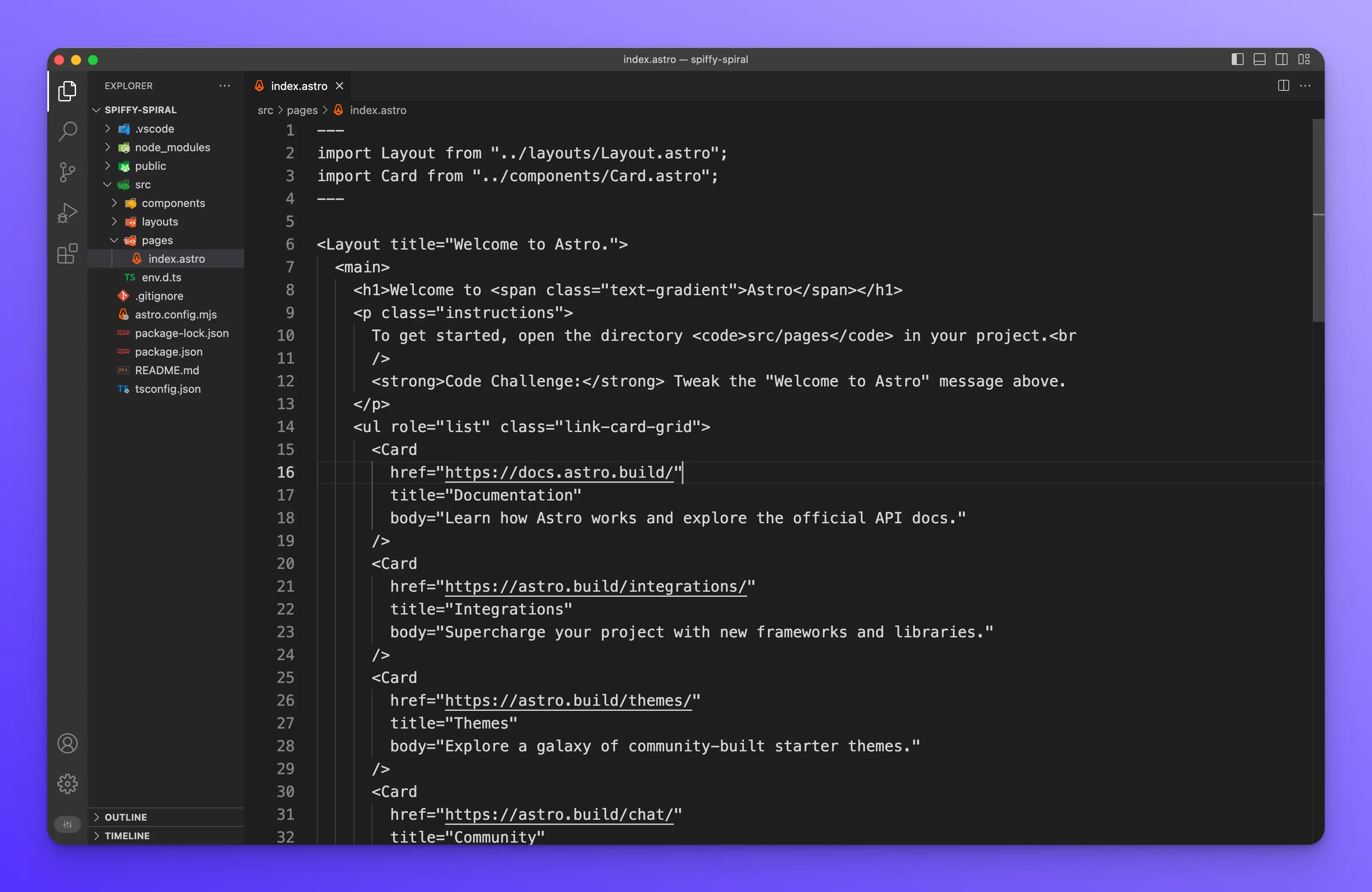Open the Explorer view in activity bar
Viewport: 1372px width, 892px height.
click(x=68, y=91)
